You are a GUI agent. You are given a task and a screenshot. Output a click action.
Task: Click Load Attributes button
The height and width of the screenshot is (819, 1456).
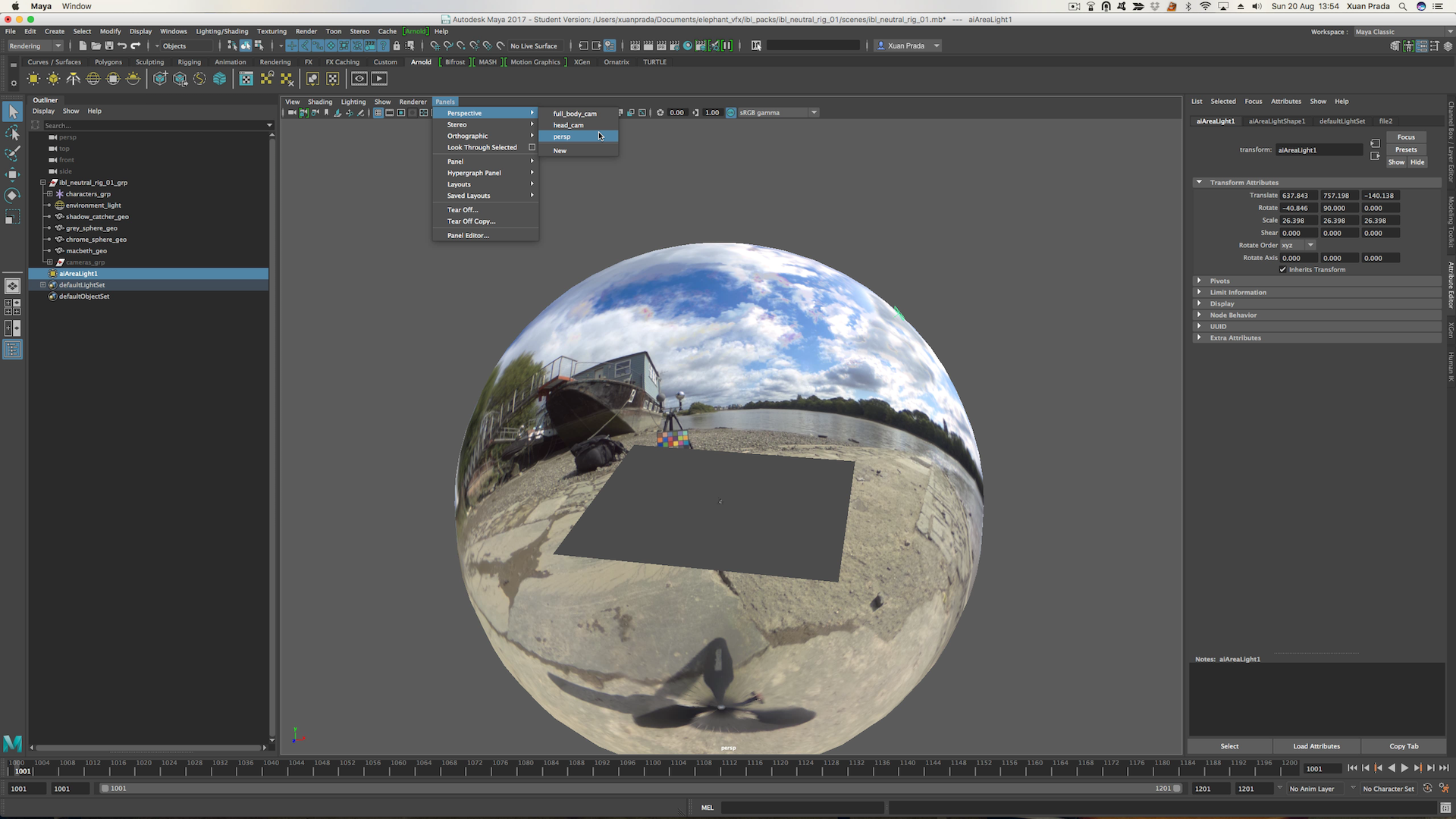[1316, 746]
